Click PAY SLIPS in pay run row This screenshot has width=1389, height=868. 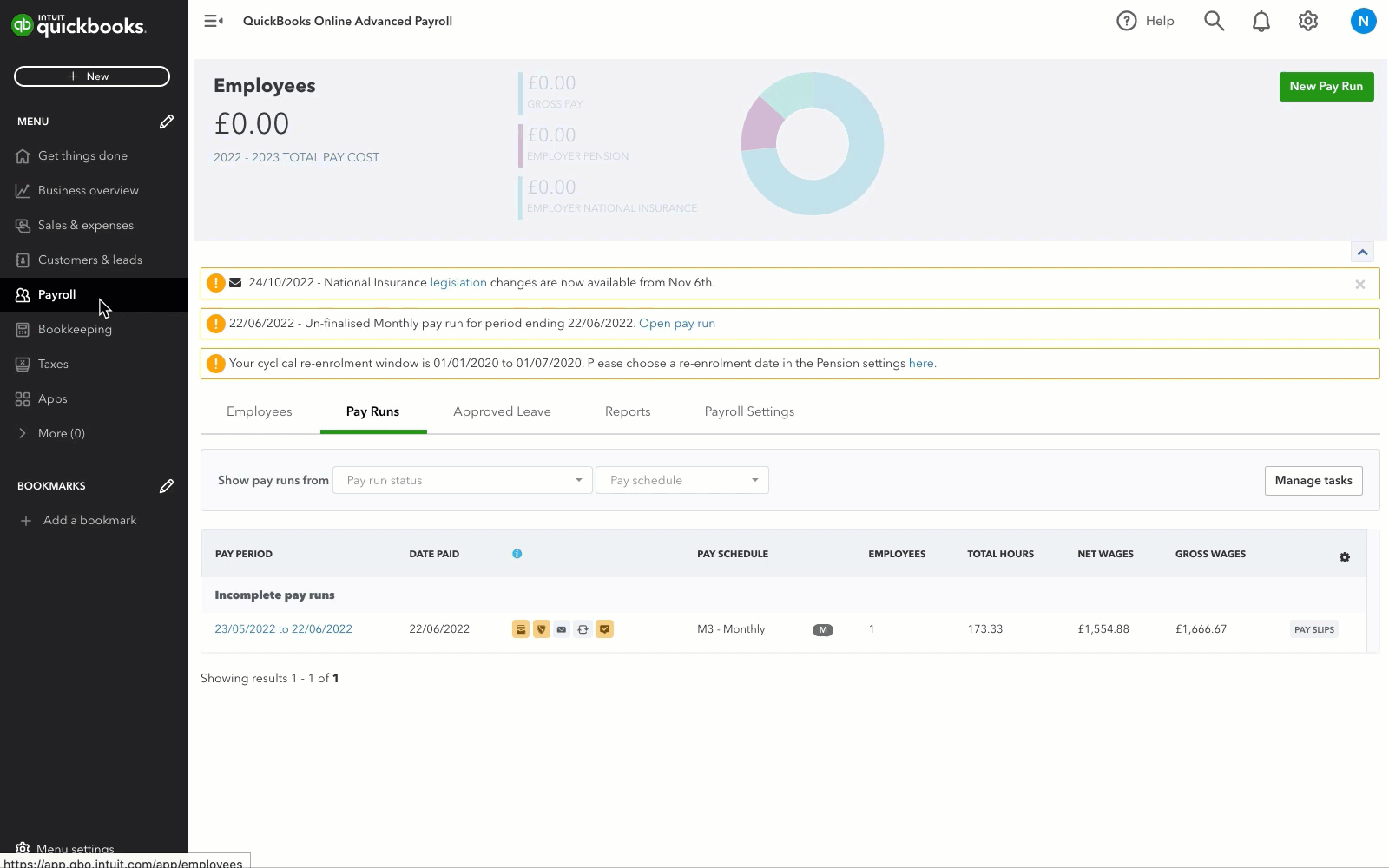click(1313, 630)
